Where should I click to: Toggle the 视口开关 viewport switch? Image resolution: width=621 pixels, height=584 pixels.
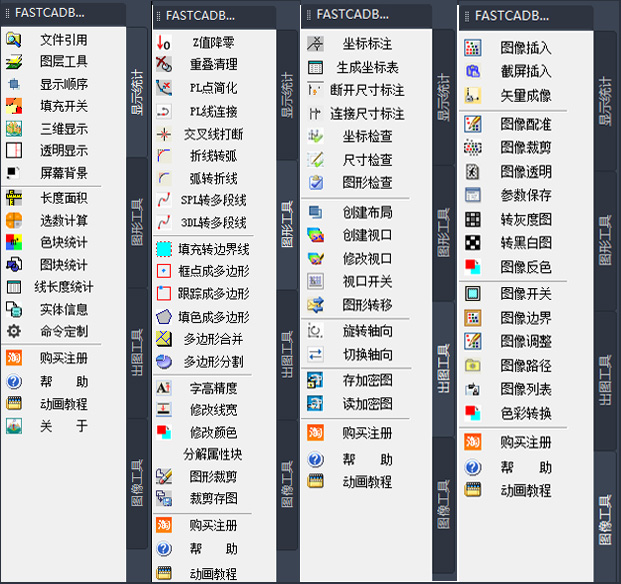click(367, 281)
